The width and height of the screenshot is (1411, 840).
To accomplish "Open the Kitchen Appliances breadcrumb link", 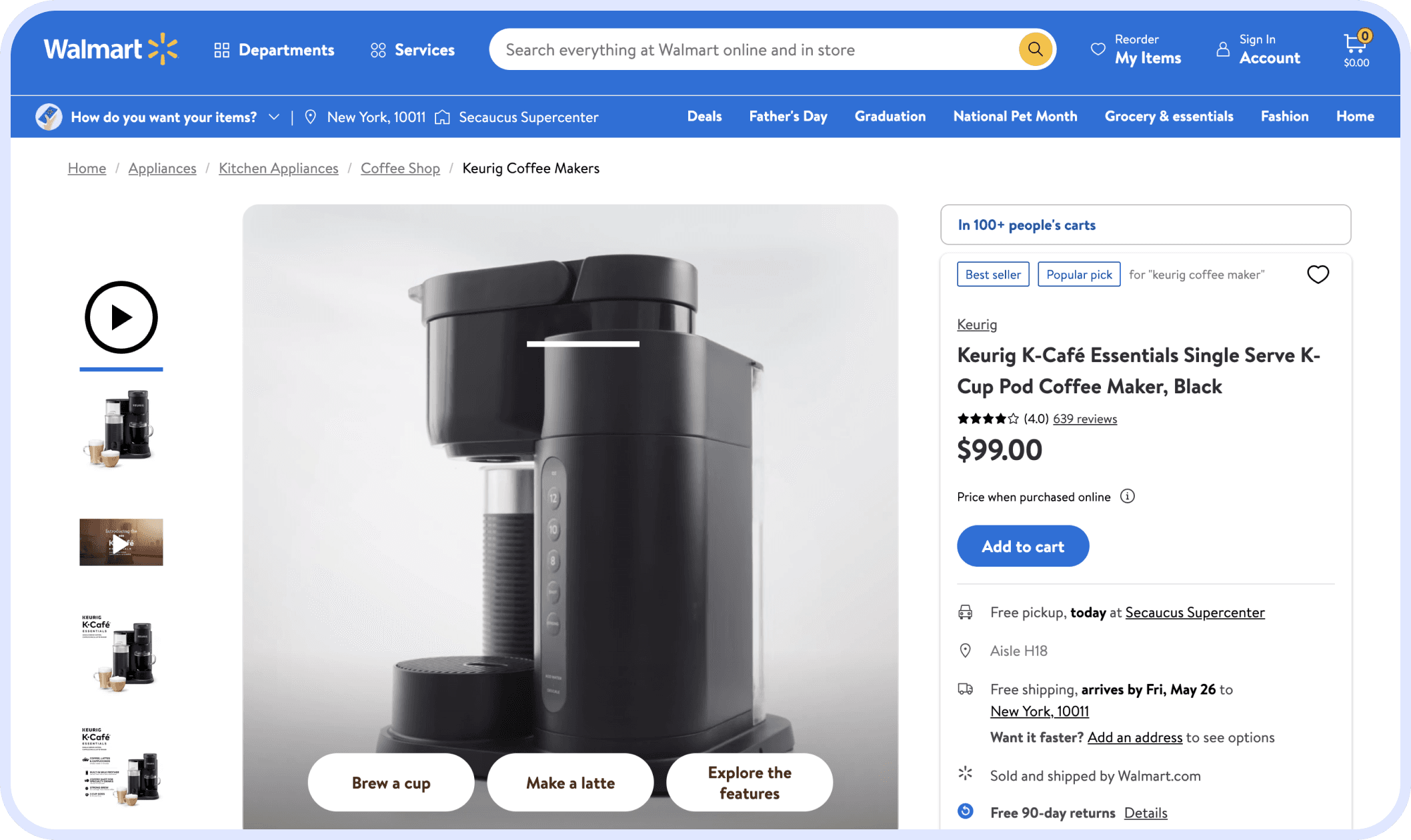I will pos(278,169).
